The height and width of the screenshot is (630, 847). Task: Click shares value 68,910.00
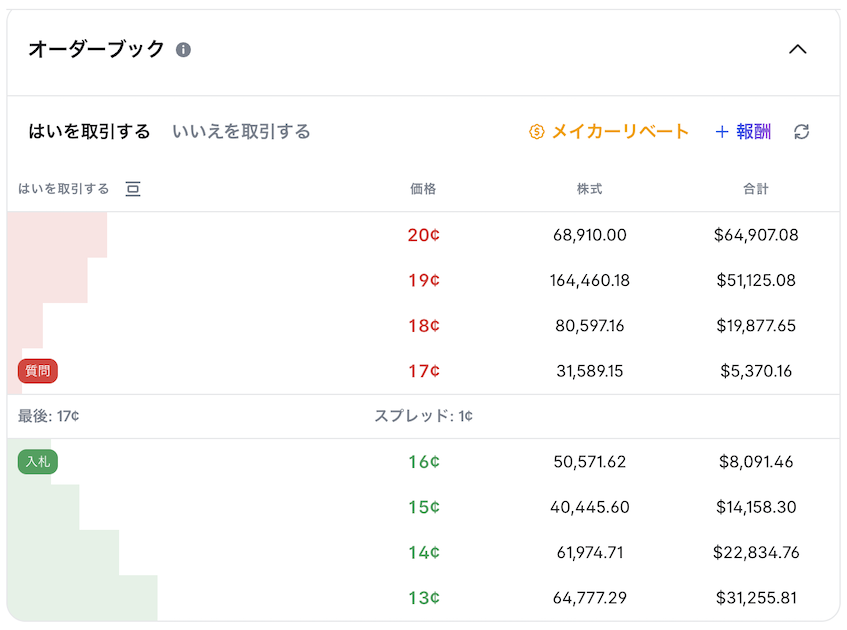pyautogui.click(x=589, y=235)
